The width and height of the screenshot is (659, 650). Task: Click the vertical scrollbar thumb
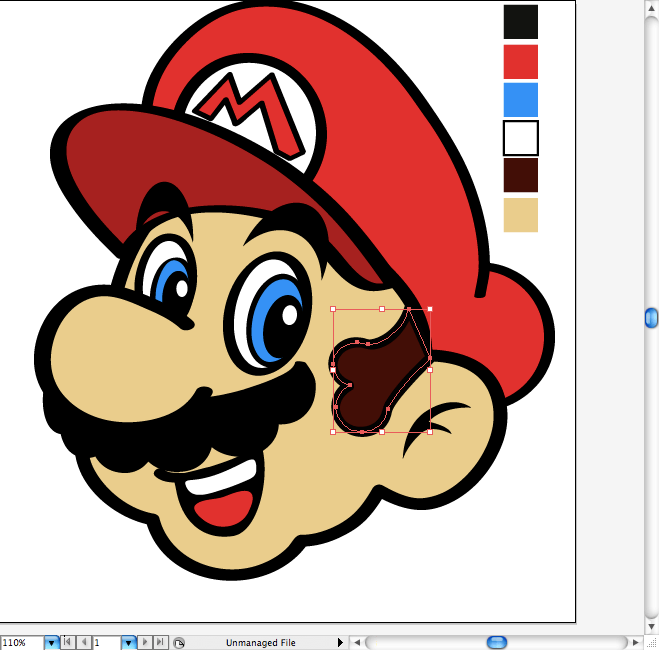(x=651, y=318)
